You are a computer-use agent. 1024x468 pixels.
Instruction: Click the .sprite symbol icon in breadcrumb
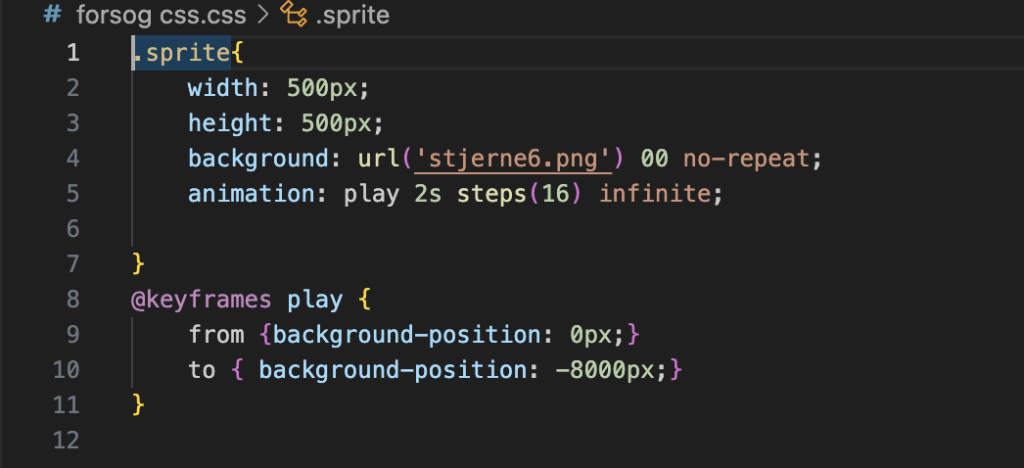pos(293,16)
